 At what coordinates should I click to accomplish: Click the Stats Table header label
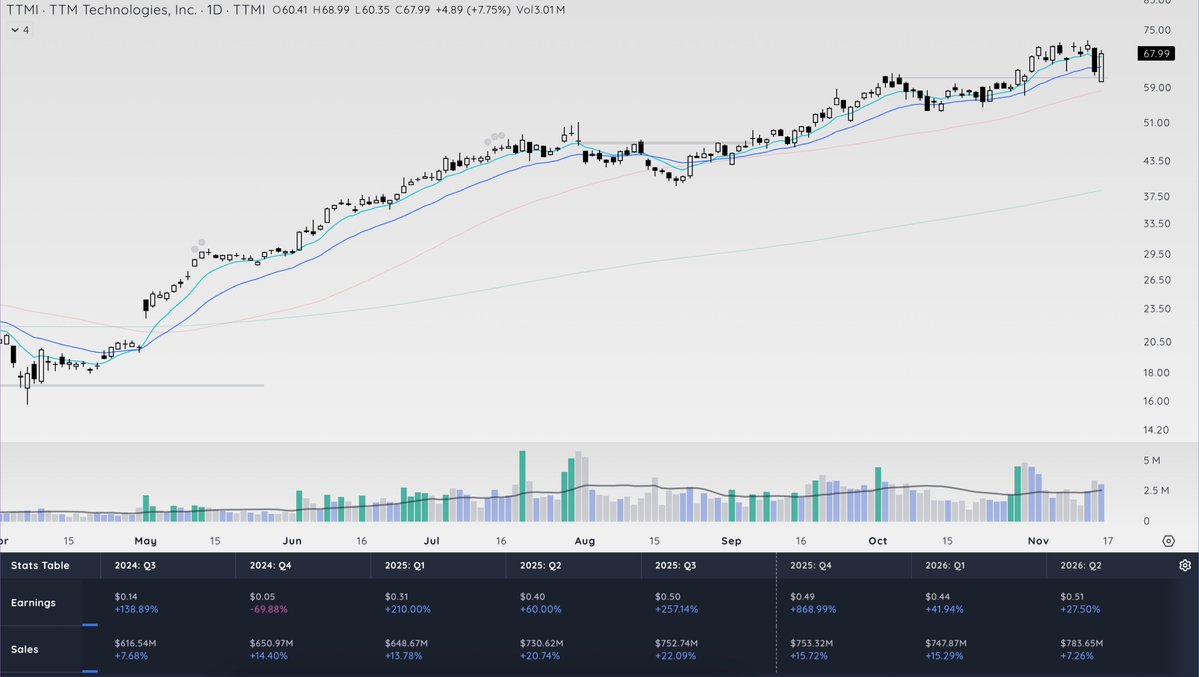42,565
